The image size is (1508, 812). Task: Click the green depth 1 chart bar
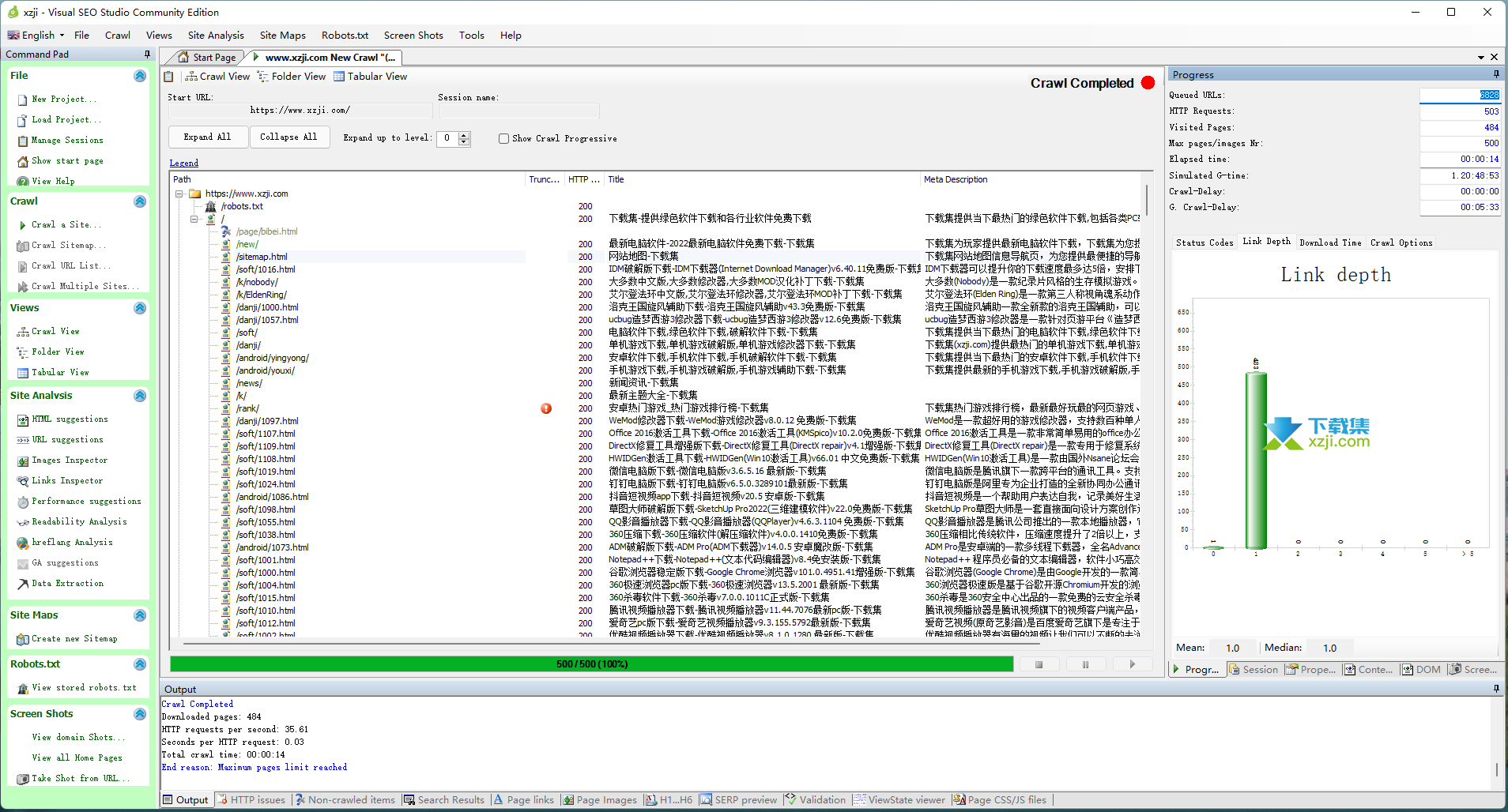point(1255,460)
